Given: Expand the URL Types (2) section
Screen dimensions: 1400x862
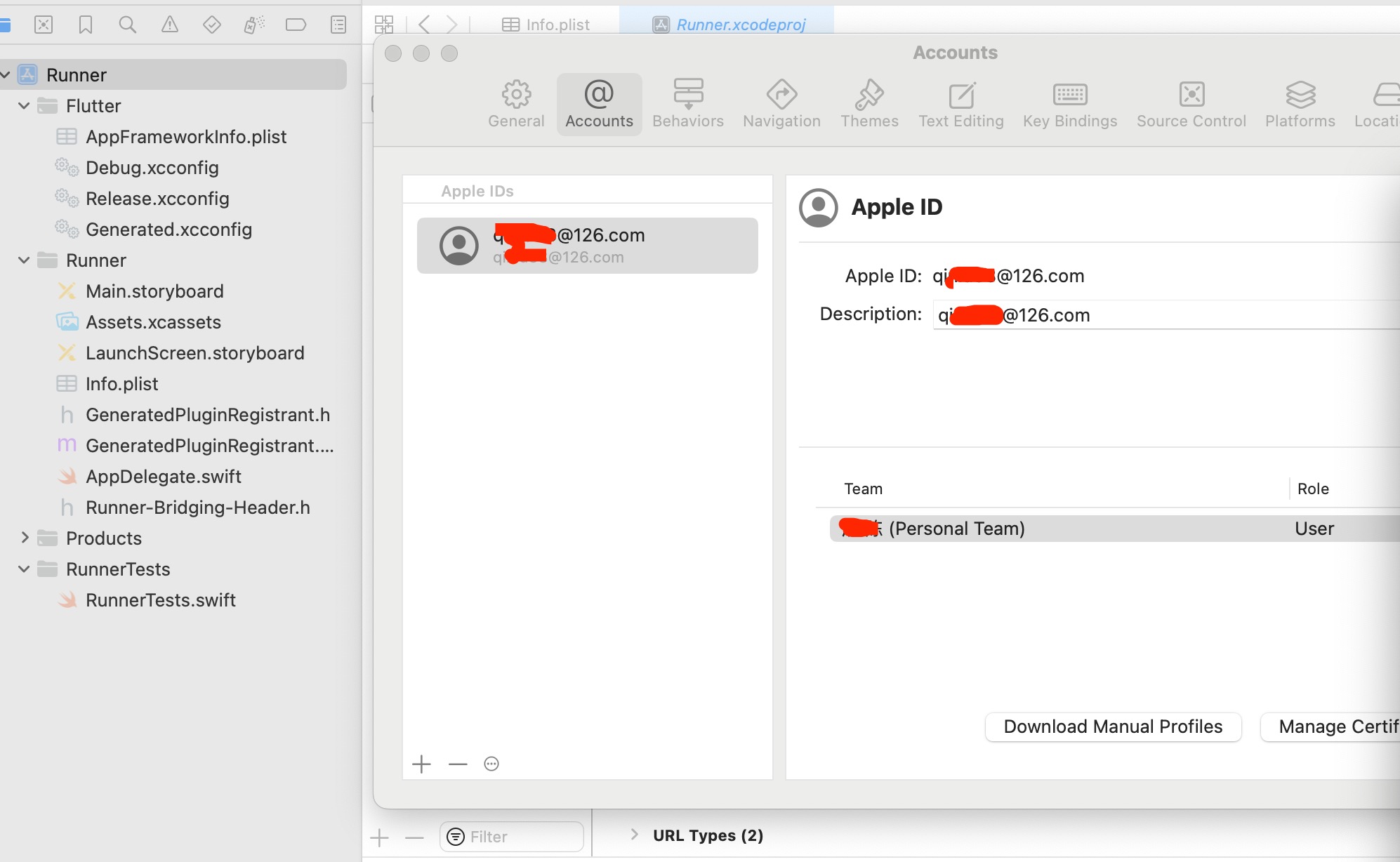Looking at the screenshot, I should coord(634,834).
